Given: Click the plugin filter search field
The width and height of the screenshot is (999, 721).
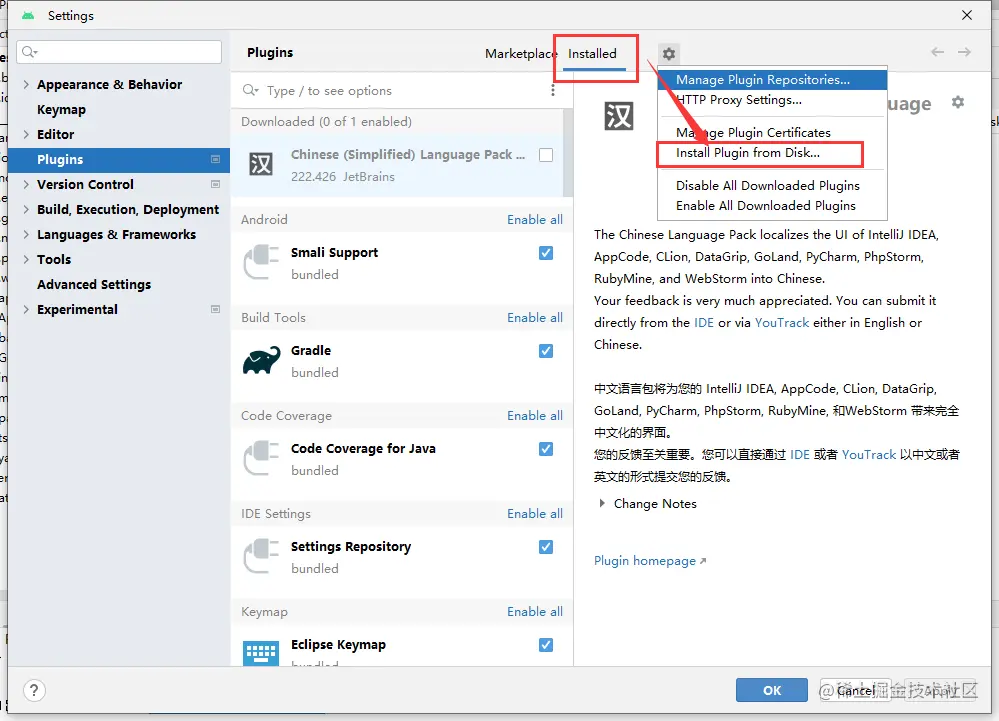Looking at the screenshot, I should (395, 90).
